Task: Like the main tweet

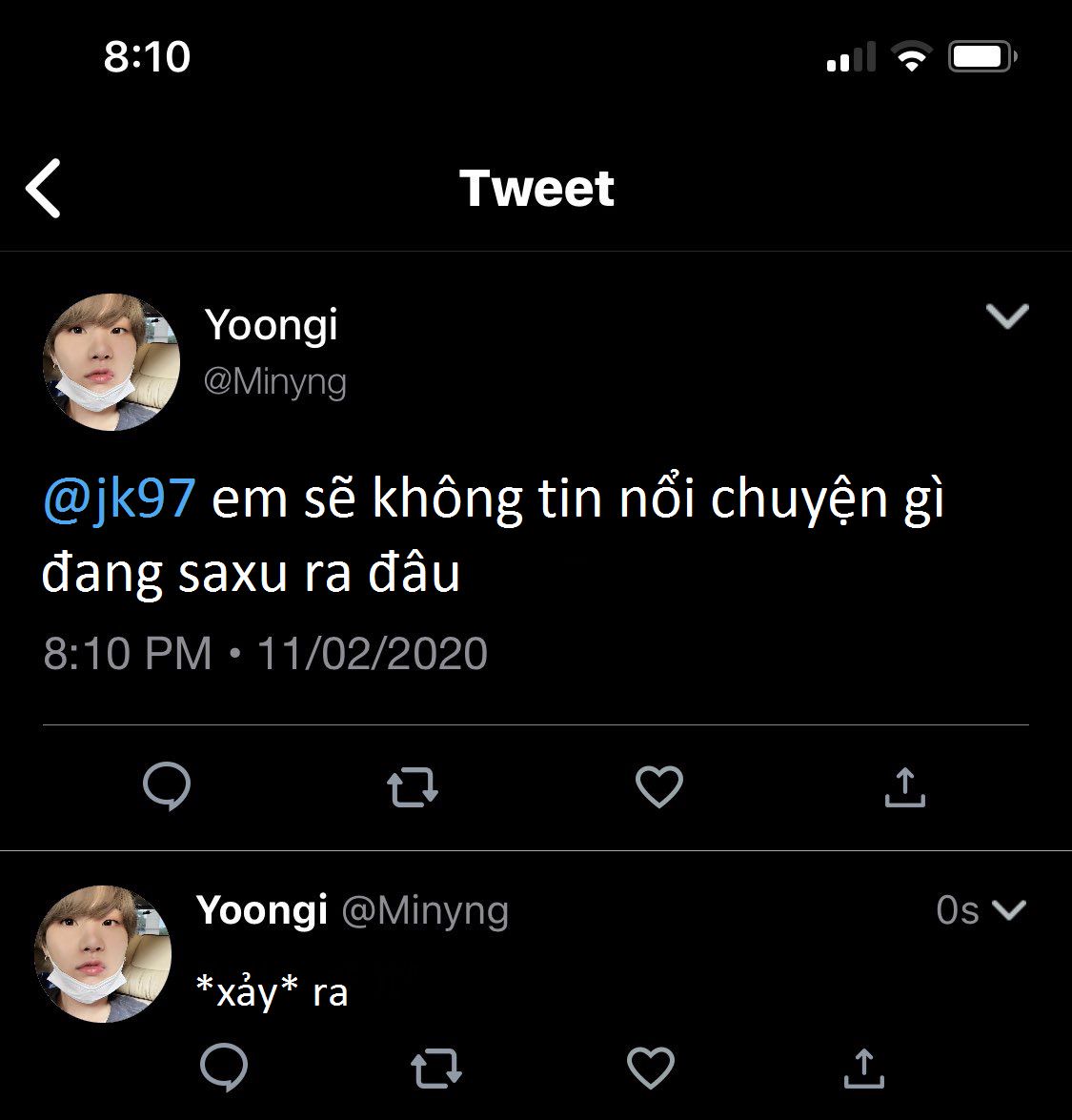Action: (x=659, y=787)
